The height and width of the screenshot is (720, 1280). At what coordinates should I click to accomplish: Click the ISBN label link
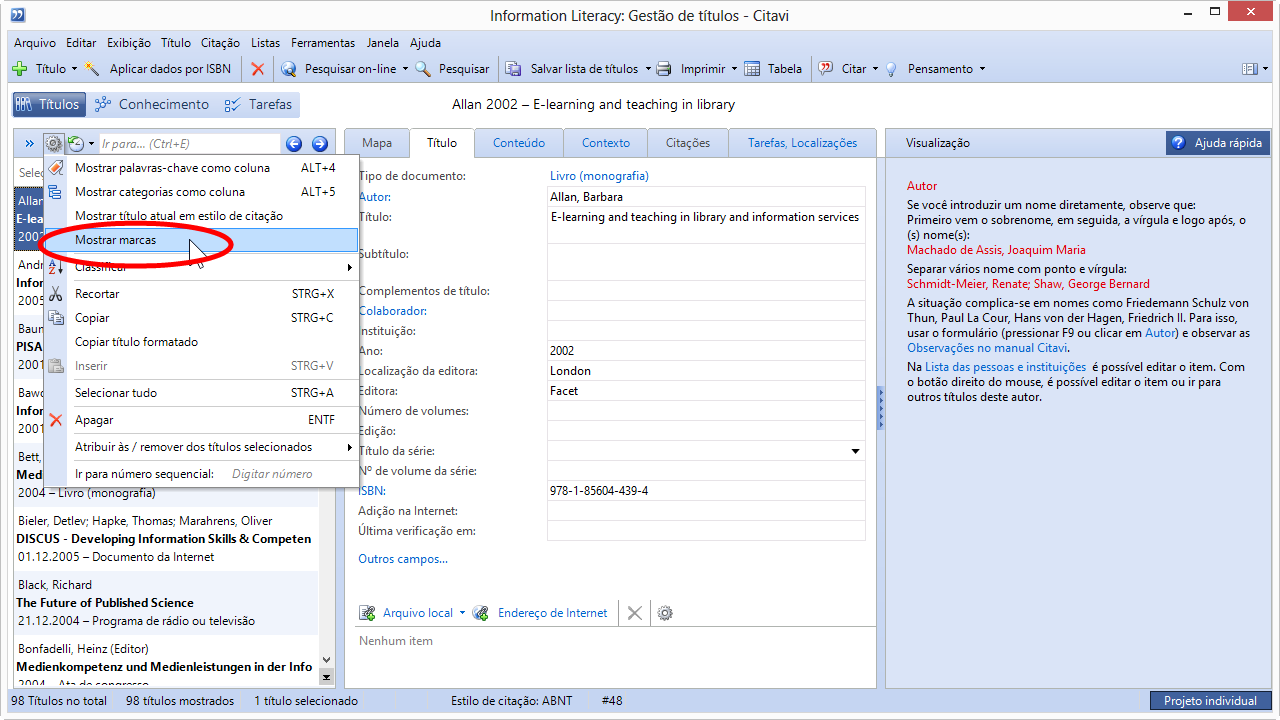coord(372,491)
